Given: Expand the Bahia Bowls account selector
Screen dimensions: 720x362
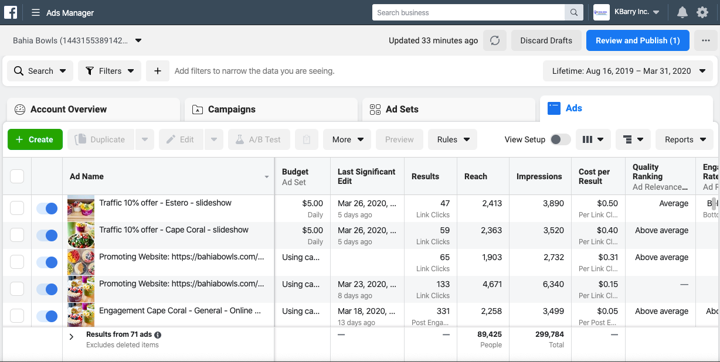Looking at the screenshot, I should click(77, 40).
